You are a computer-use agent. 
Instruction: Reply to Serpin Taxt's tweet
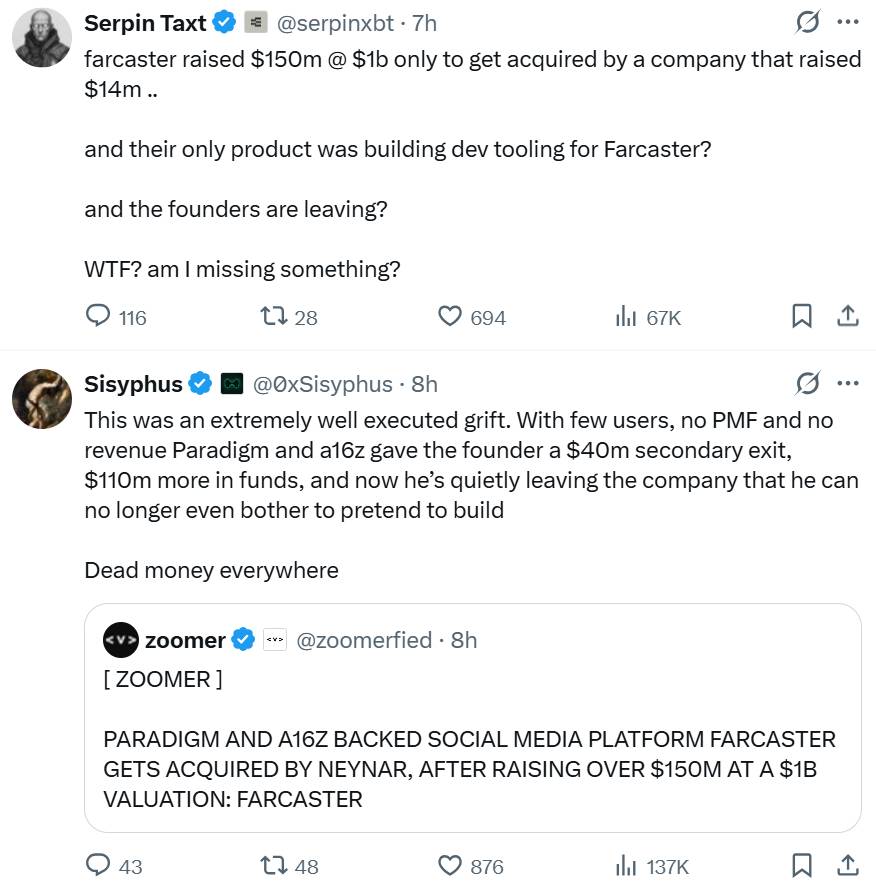tap(98, 317)
